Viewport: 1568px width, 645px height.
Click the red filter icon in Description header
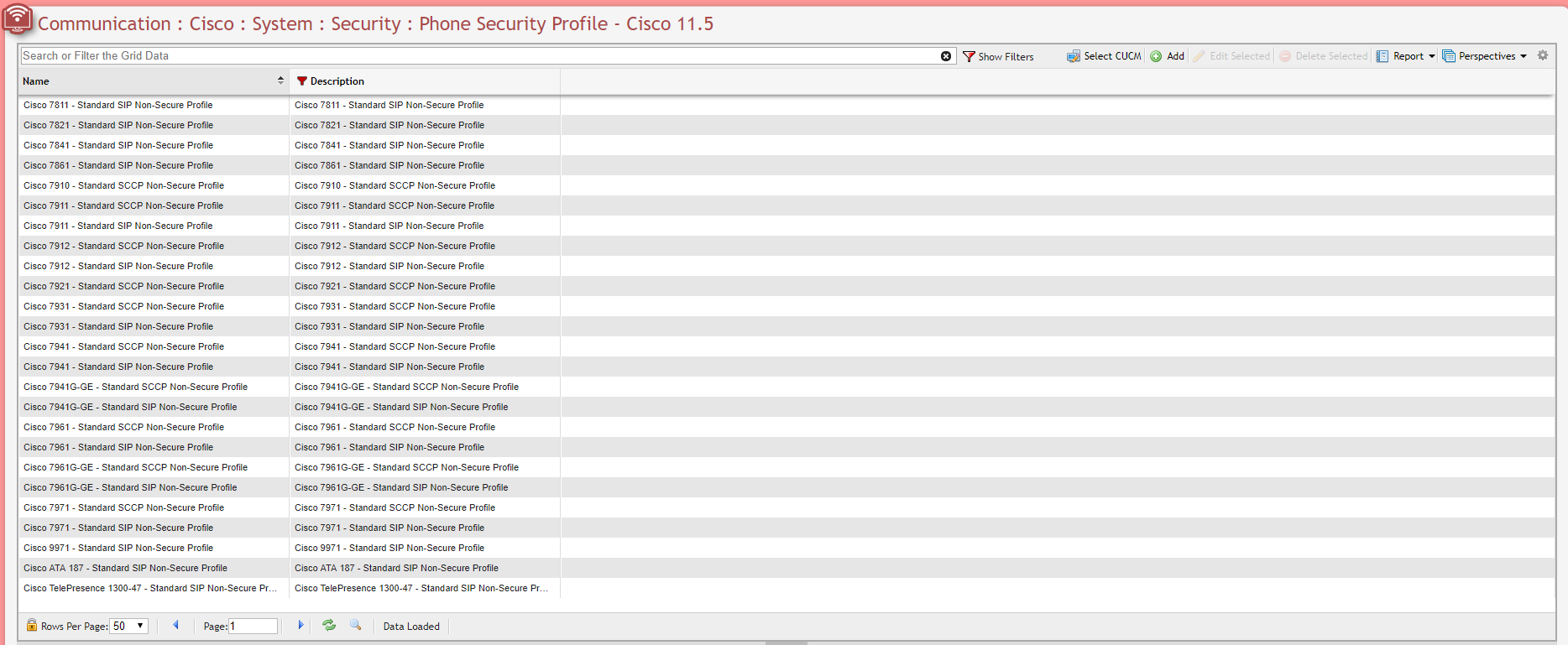tap(302, 81)
